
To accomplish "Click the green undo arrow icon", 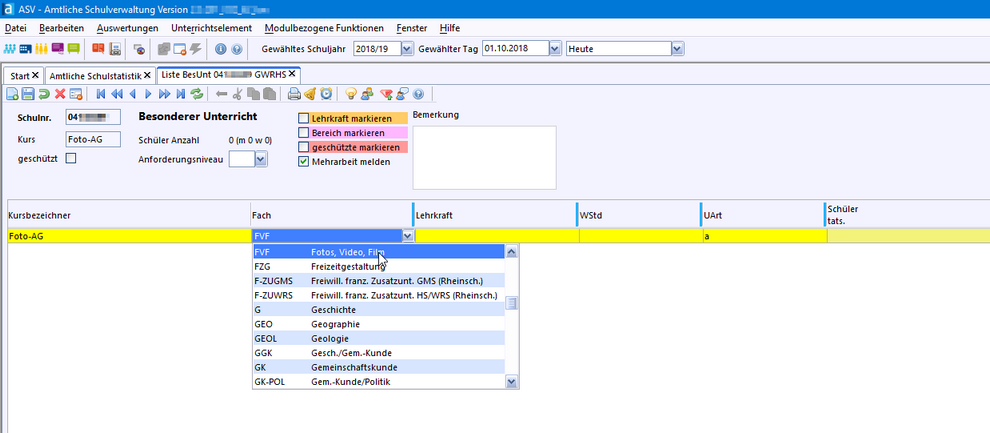I will point(44,94).
